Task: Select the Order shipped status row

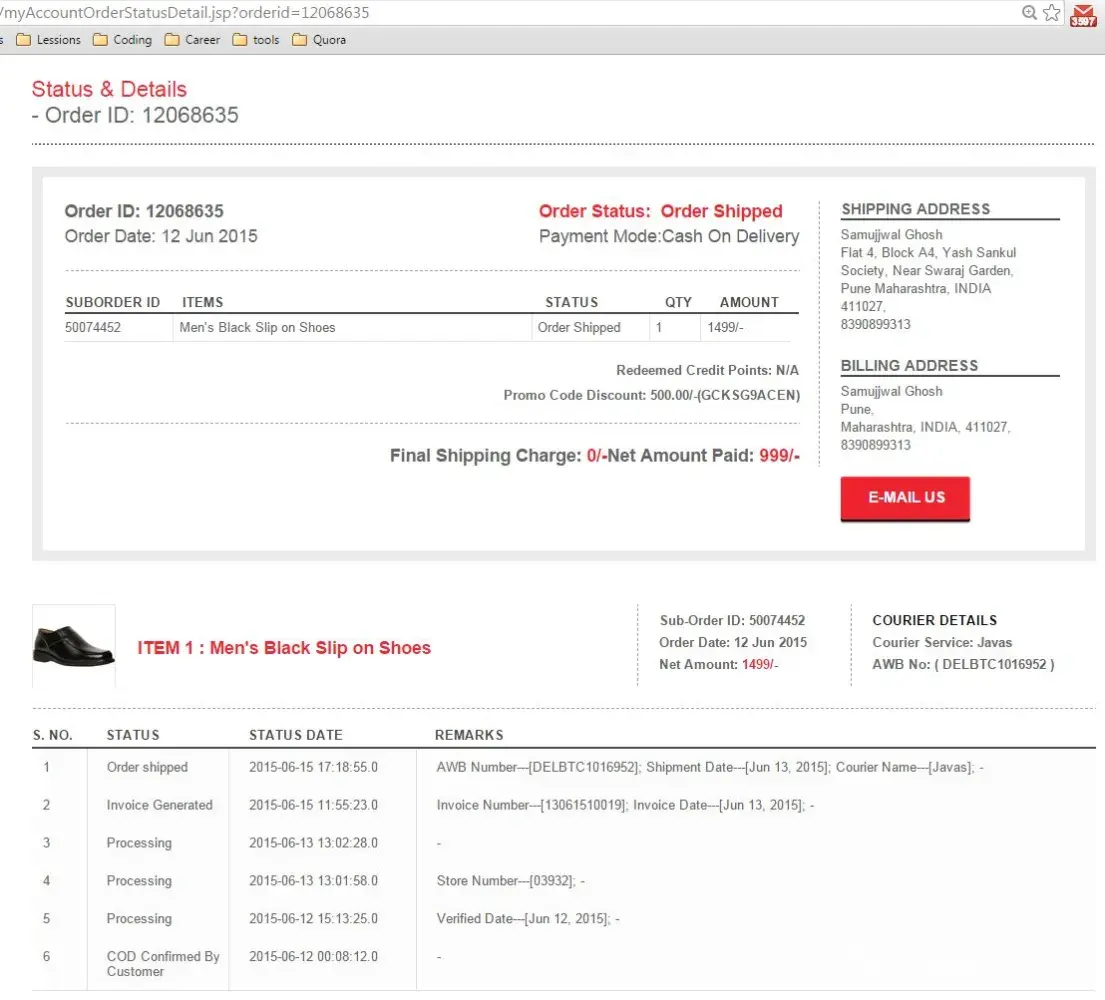Action: (x=147, y=767)
